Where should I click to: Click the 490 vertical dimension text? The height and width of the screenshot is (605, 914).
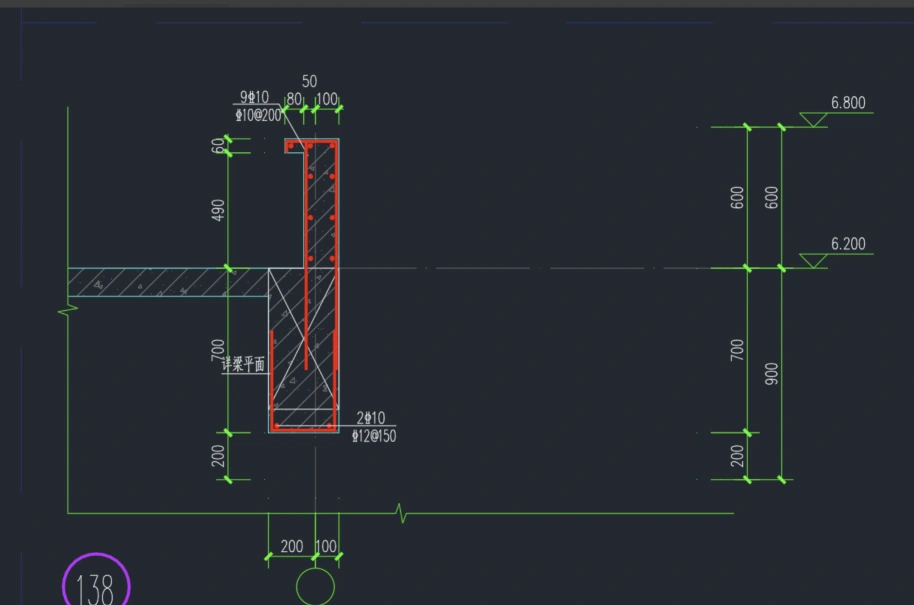[x=219, y=210]
